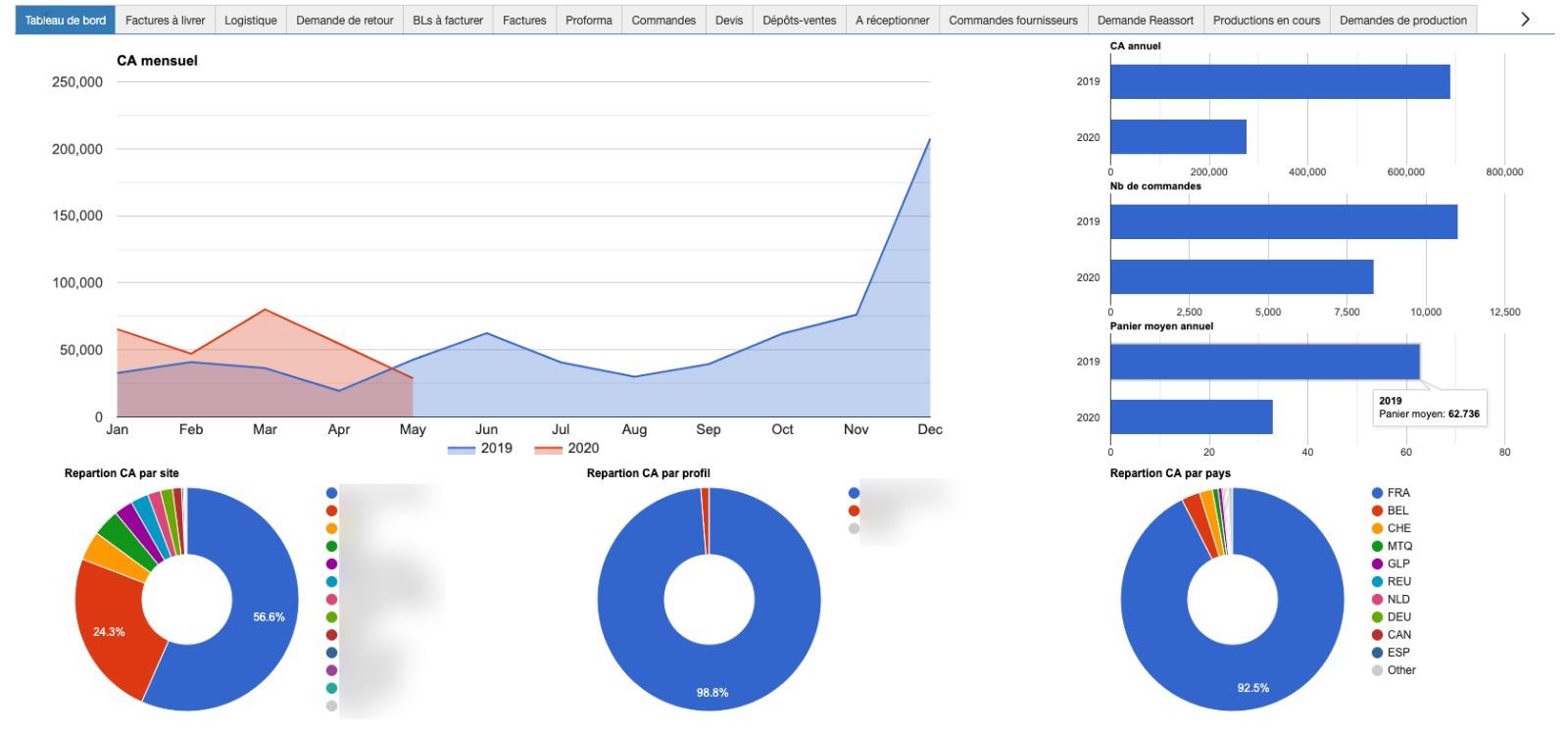This screenshot has height=732, width=1568.
Task: Click the Repartion CA par pays title
Action: pyautogui.click(x=1170, y=473)
